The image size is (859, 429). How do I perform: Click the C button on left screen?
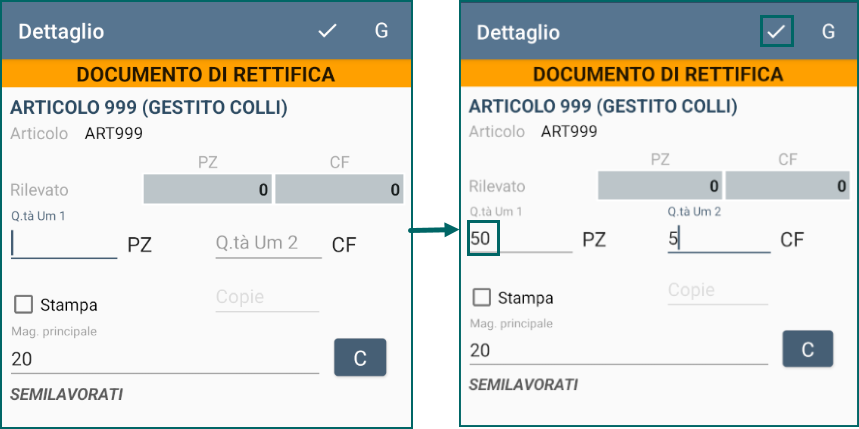(360, 358)
